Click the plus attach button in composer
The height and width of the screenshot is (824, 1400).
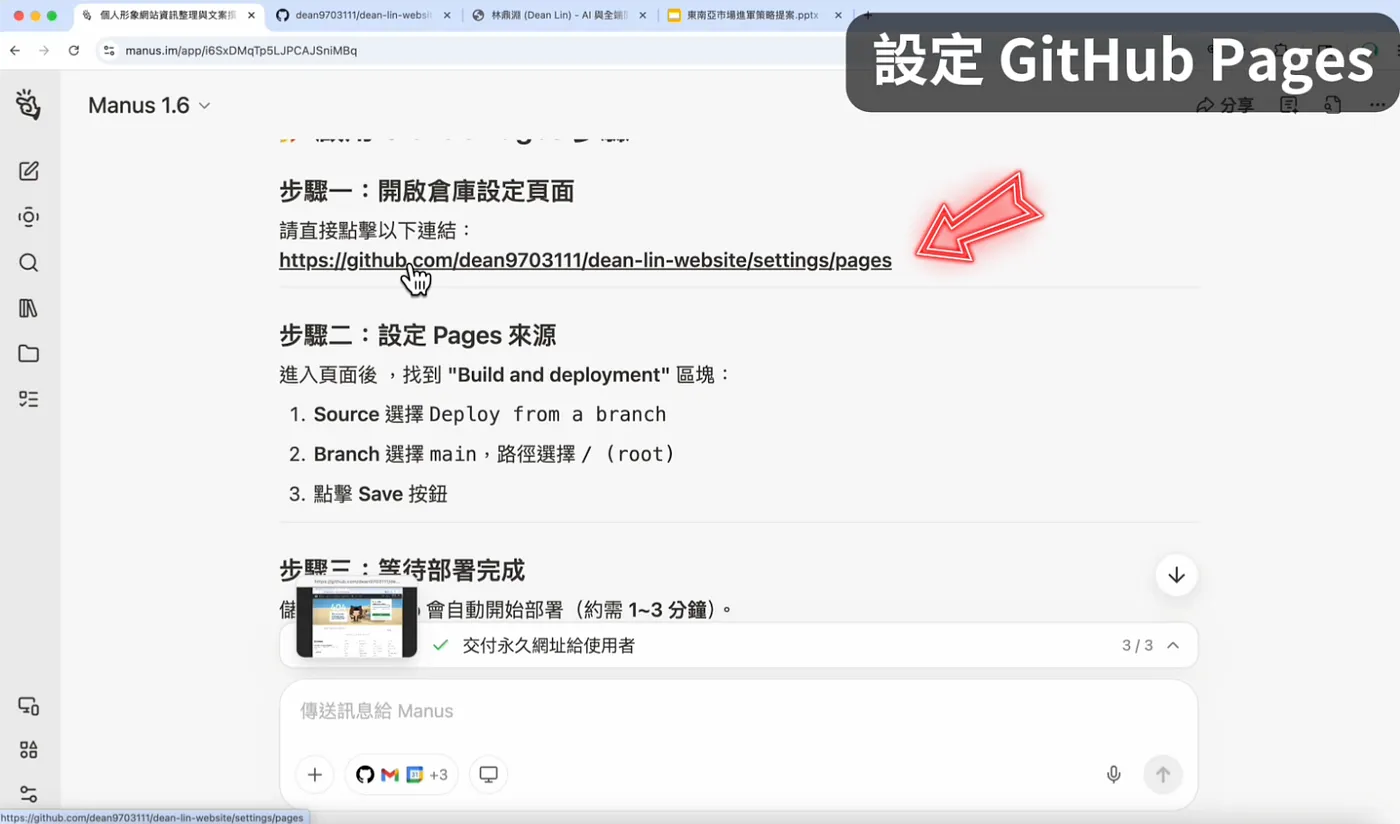[315, 774]
